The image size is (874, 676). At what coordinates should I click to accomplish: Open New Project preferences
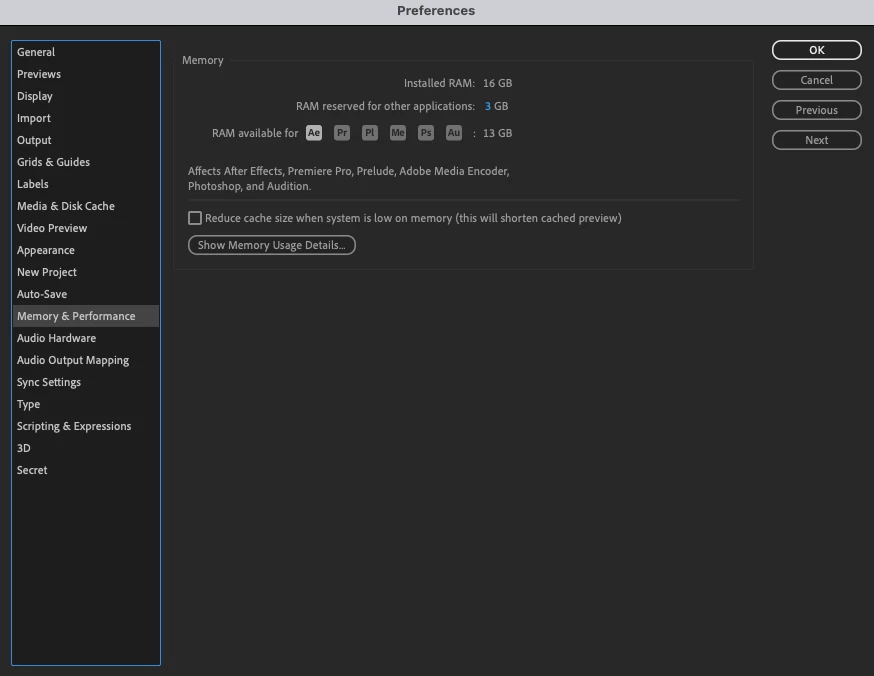[86, 272]
